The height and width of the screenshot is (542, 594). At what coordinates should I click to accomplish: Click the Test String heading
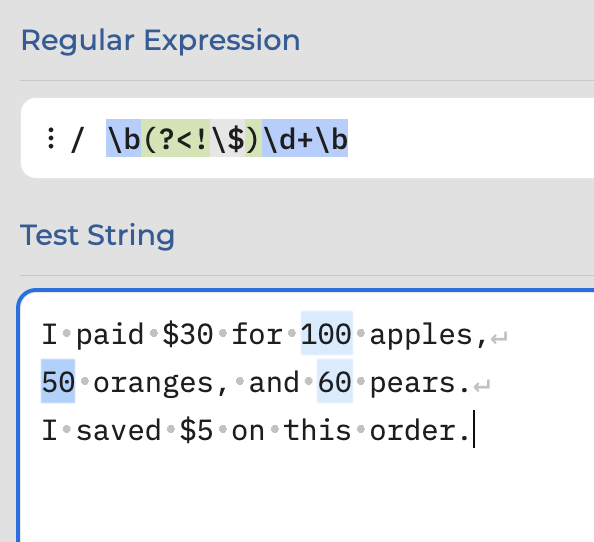[x=97, y=236]
